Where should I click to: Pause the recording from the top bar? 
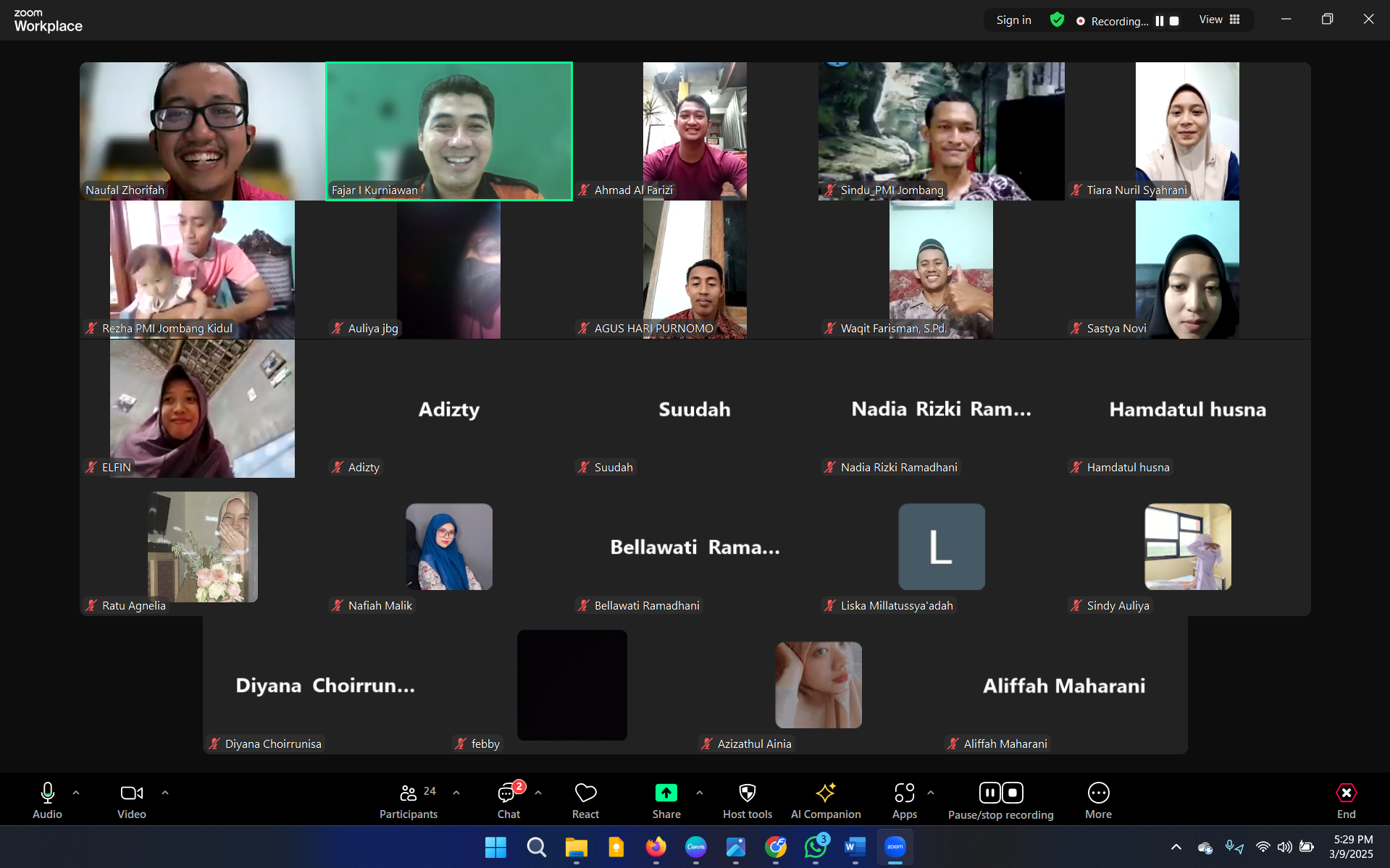1160,21
